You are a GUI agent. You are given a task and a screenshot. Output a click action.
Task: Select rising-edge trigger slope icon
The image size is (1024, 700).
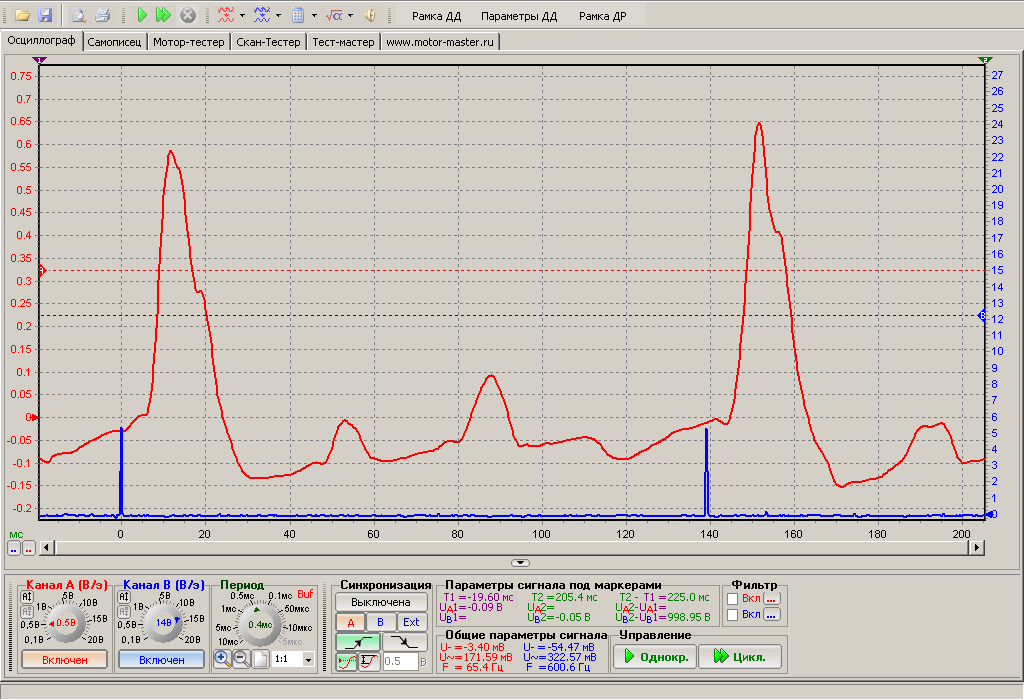coord(358,643)
